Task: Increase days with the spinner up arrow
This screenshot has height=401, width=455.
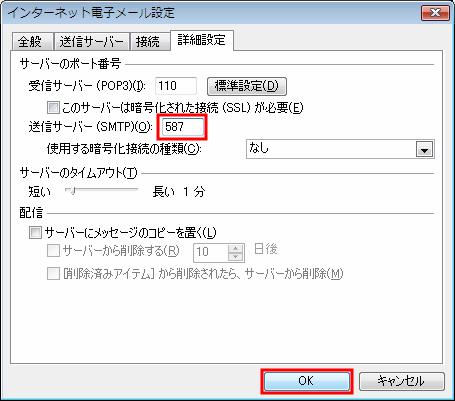Action: 236,248
